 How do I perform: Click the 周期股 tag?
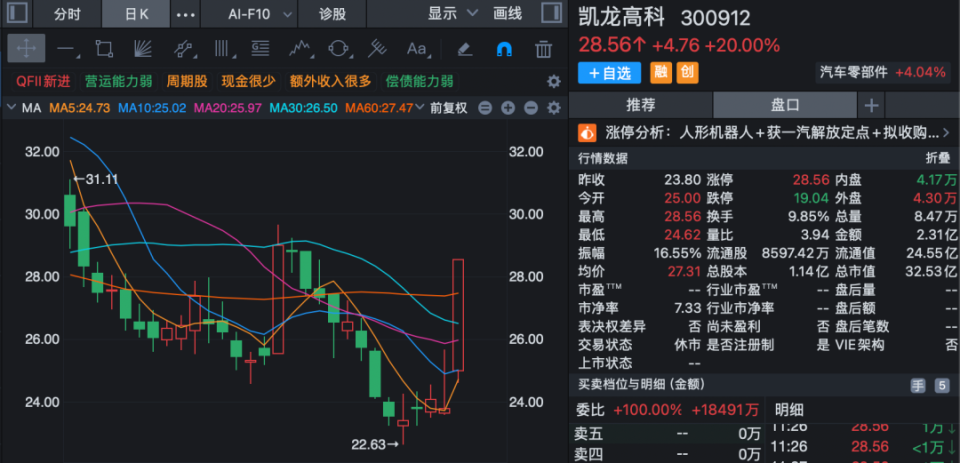point(187,81)
